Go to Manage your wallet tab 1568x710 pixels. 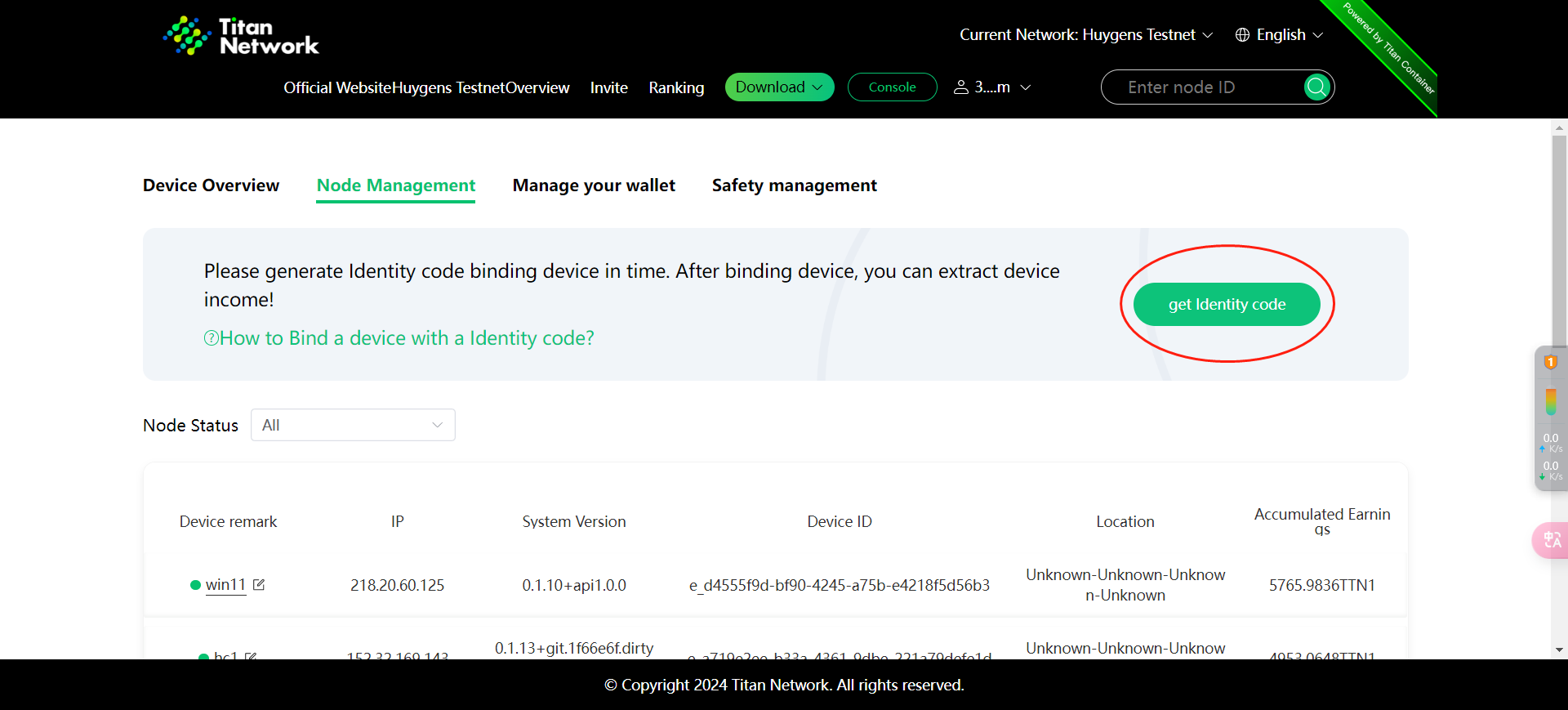(594, 185)
